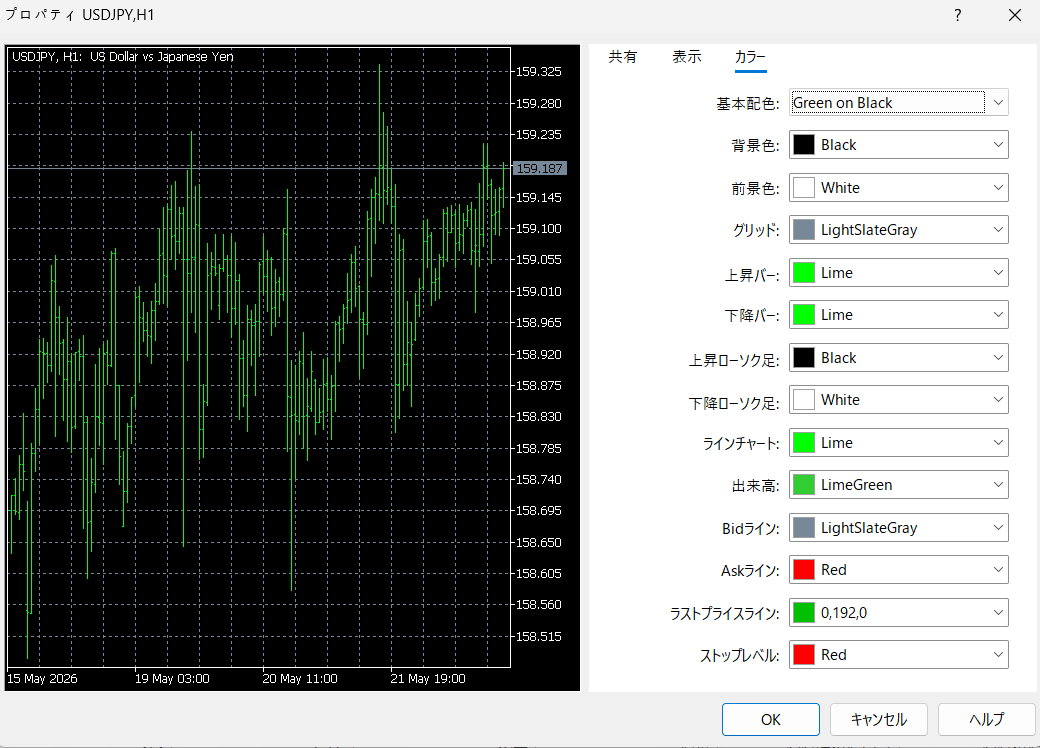The width and height of the screenshot is (1040, 748).
Task: Click the white swatch for 前景色
Action: click(x=804, y=188)
